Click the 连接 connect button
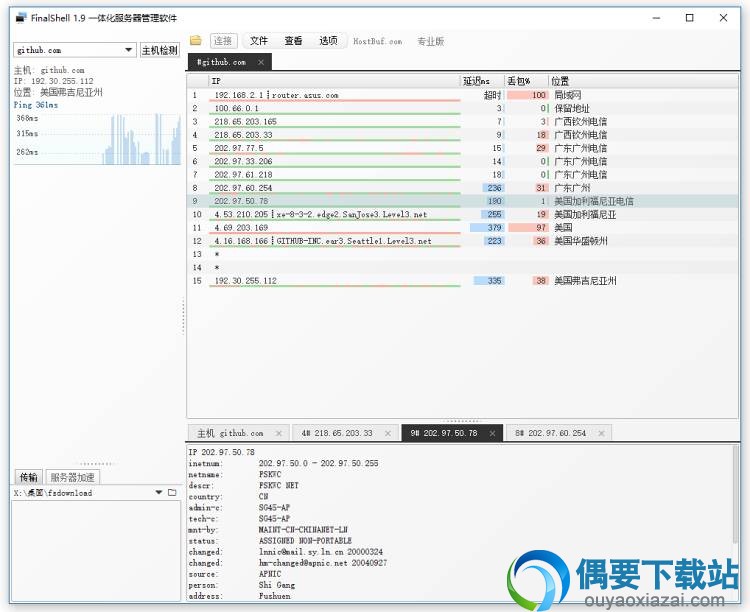 coord(223,41)
